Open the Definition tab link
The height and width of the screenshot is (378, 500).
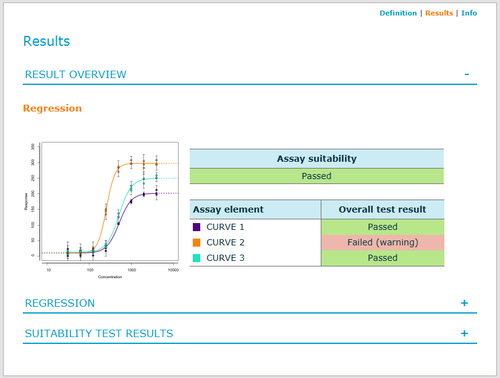(x=398, y=13)
